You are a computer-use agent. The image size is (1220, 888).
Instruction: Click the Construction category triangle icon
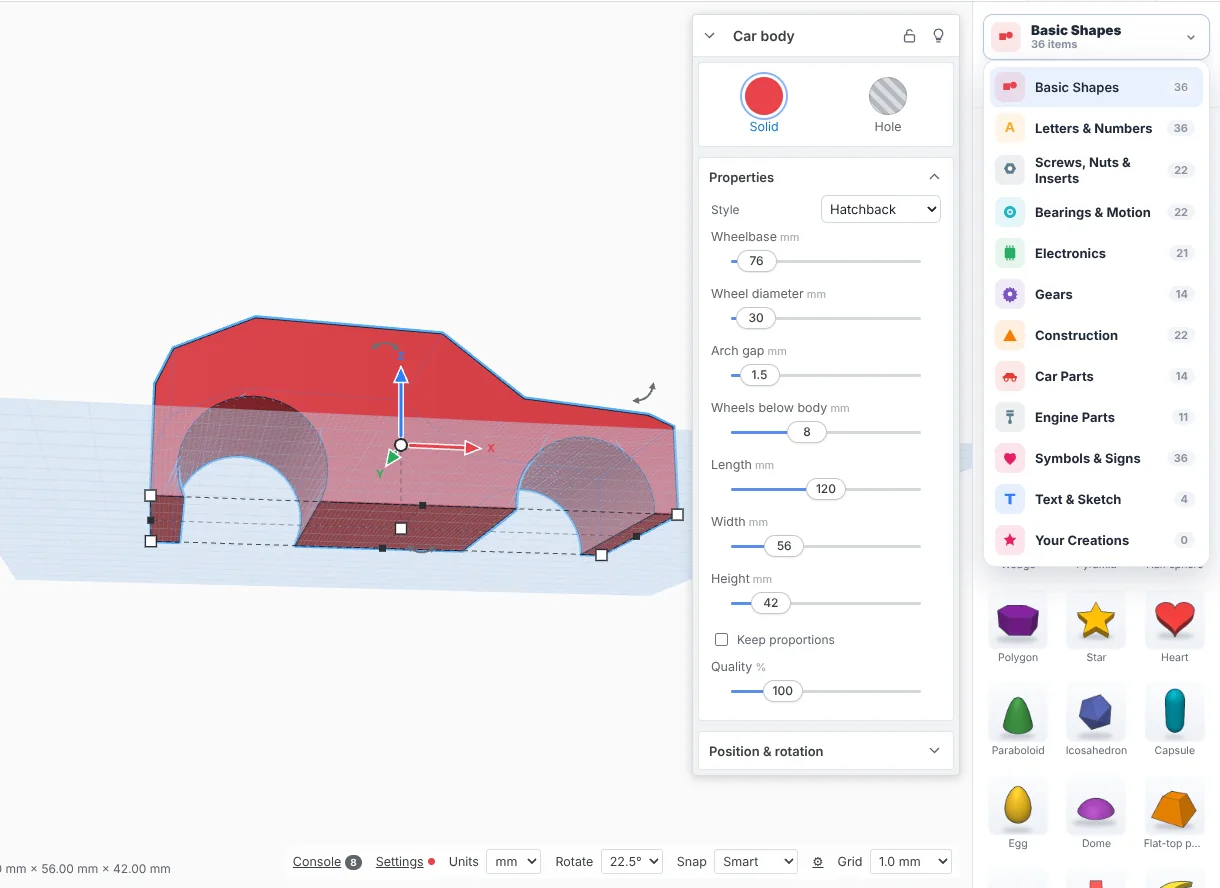[1010, 335]
